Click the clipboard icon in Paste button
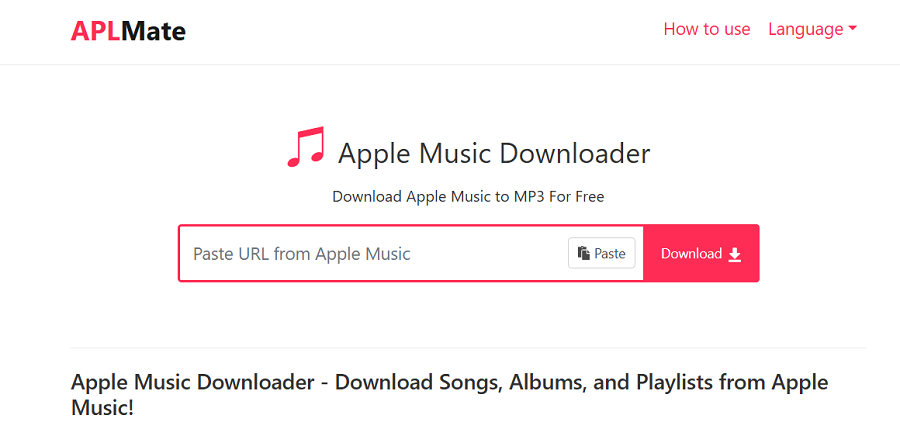The height and width of the screenshot is (429, 900). pyautogui.click(x=583, y=254)
